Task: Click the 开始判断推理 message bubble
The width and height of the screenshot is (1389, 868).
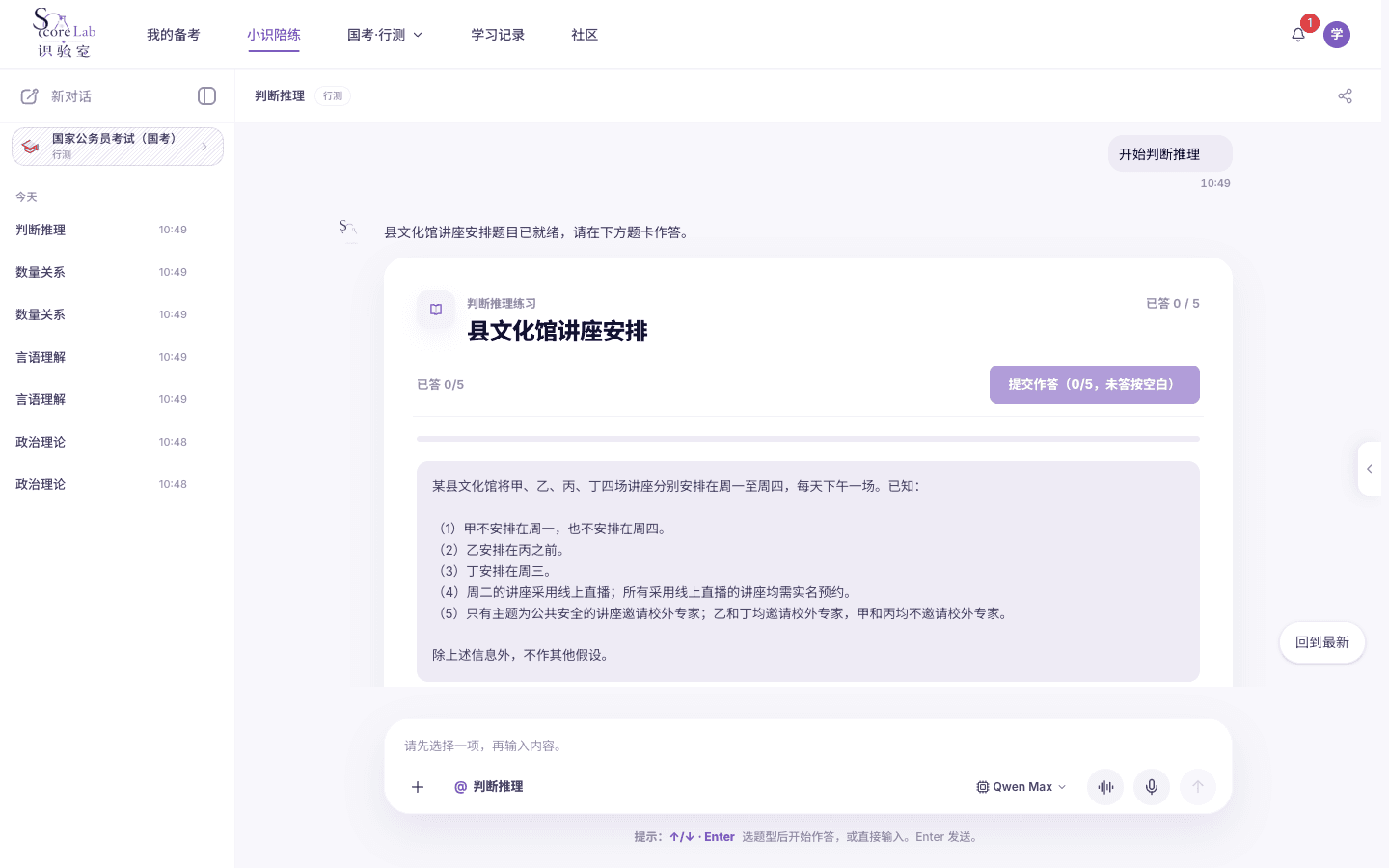Action: coord(1170,154)
